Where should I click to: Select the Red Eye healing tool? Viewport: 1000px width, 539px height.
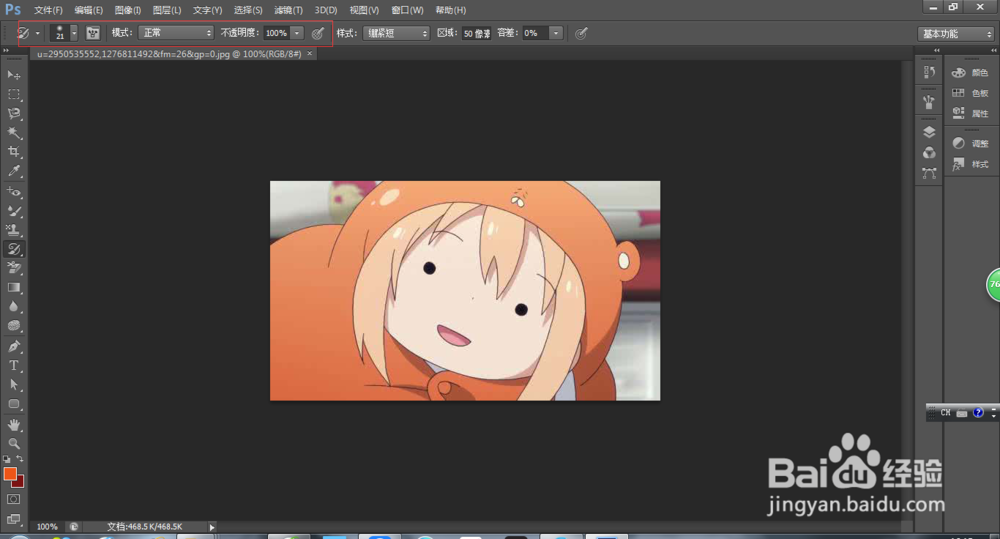click(13, 192)
